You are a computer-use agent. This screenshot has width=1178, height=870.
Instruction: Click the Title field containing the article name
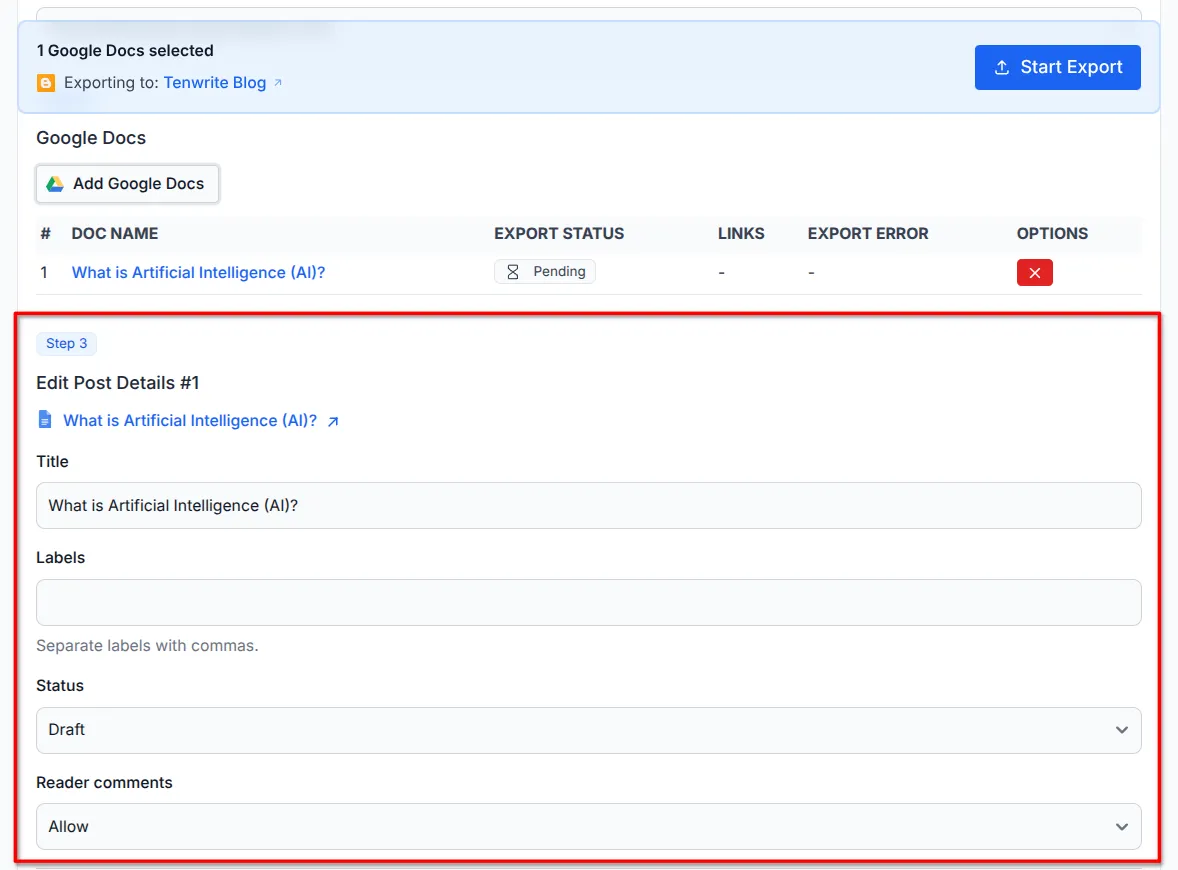click(x=588, y=505)
